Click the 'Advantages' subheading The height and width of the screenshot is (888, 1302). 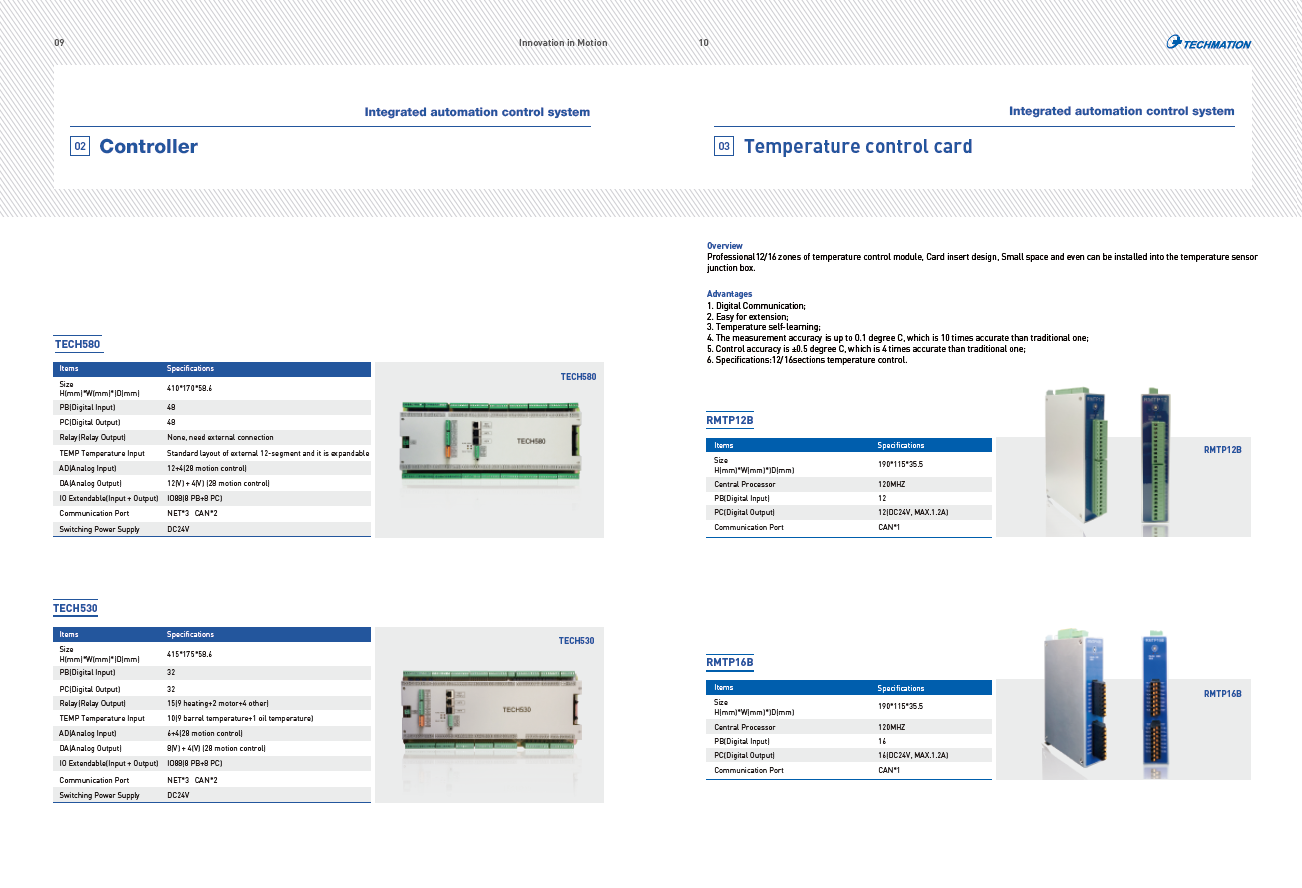tap(730, 294)
